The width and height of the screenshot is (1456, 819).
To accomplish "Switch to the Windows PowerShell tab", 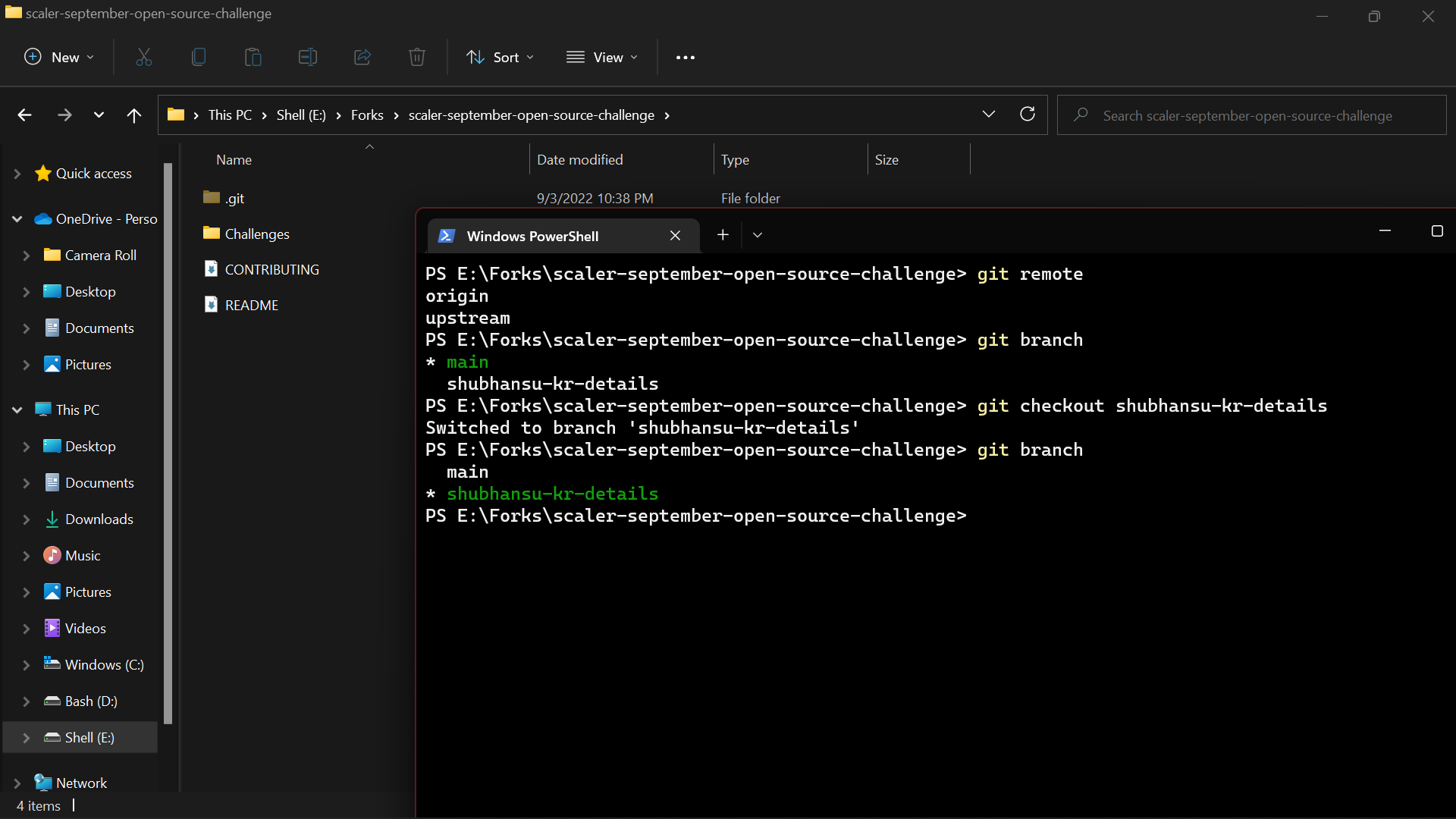I will pyautogui.click(x=533, y=236).
